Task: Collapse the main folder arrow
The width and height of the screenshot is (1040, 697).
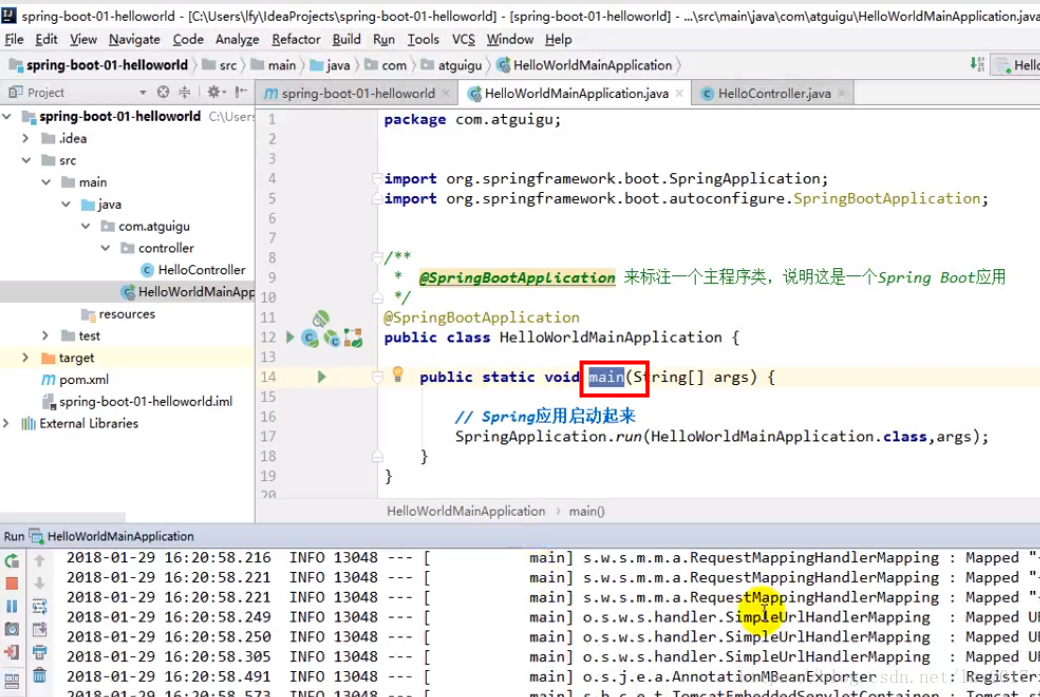Action: click(x=46, y=182)
